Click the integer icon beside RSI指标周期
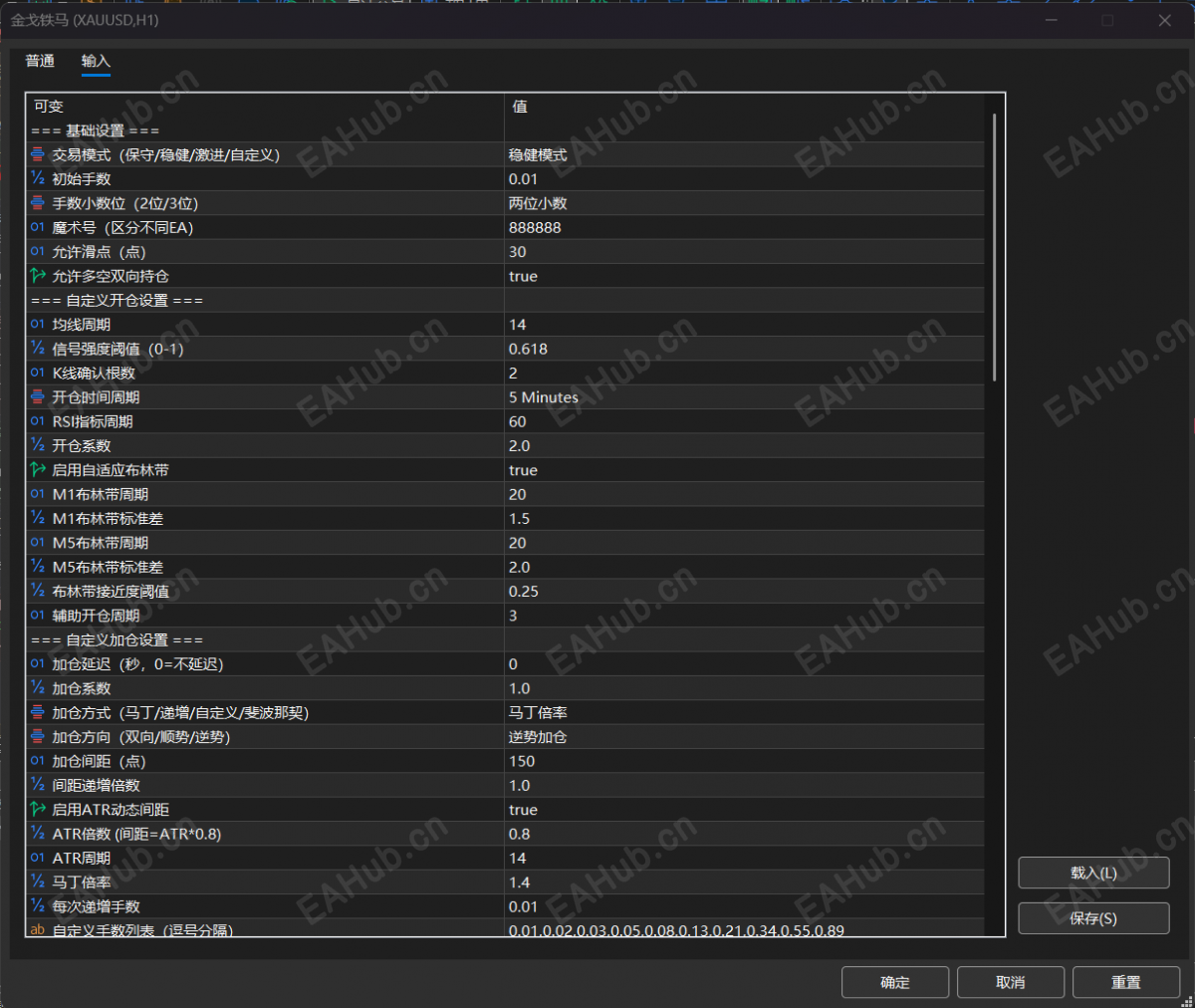 pyautogui.click(x=38, y=421)
